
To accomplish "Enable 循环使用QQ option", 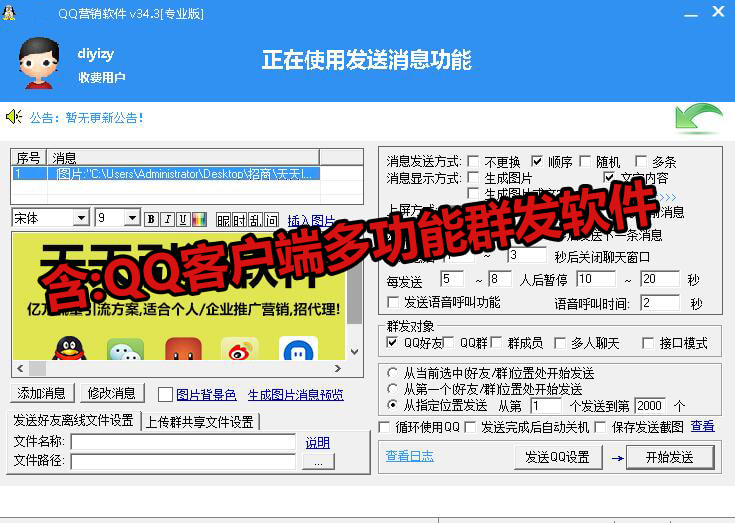I will 384,427.
